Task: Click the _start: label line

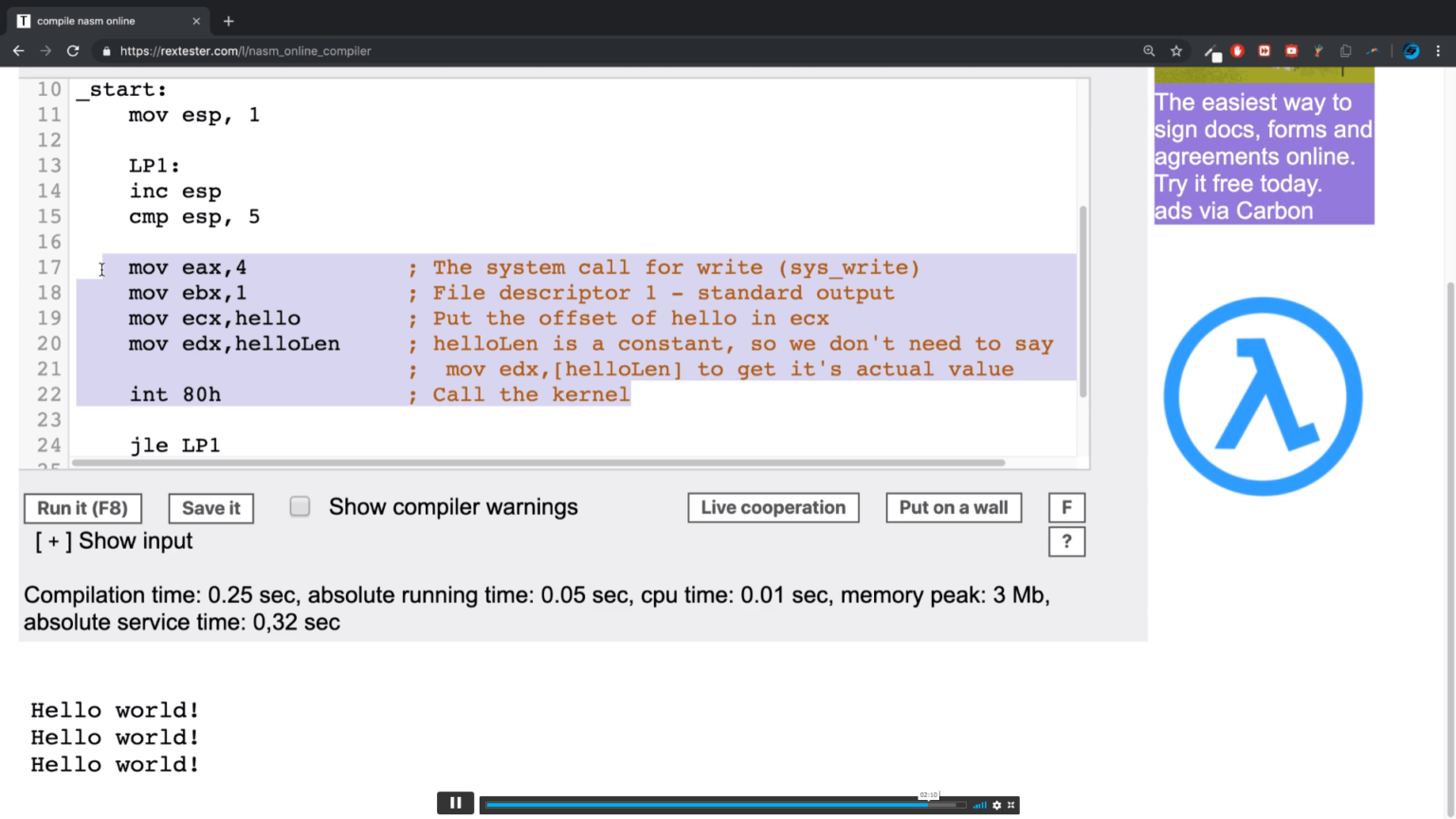Action: (121, 90)
